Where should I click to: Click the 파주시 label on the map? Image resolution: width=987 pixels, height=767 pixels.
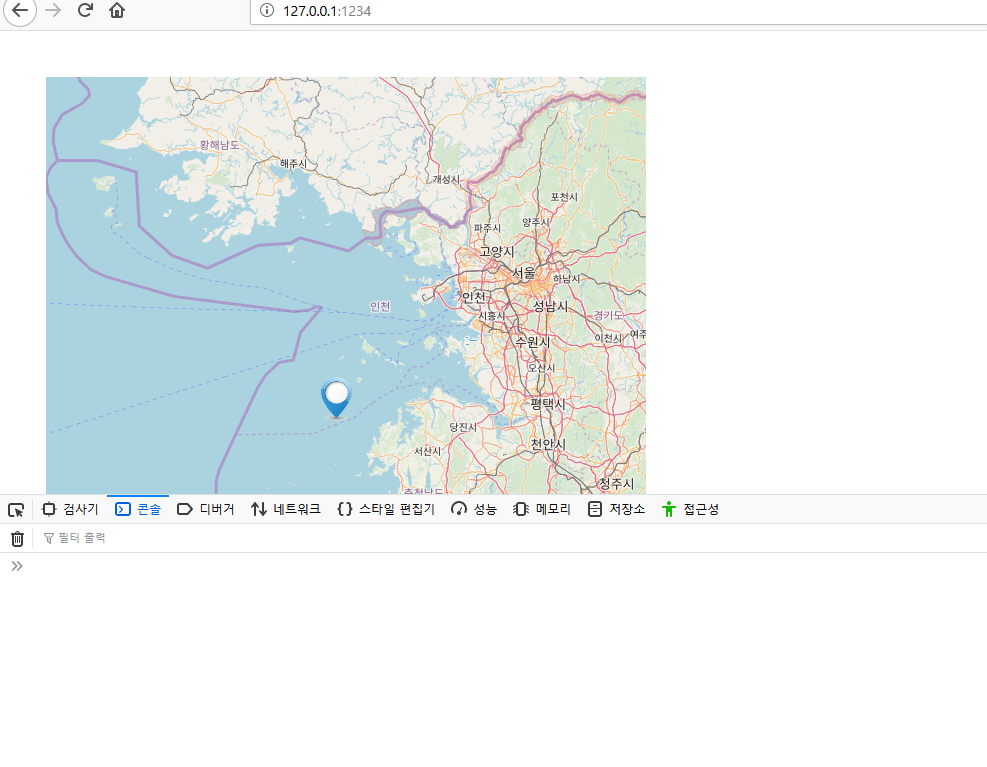click(487, 228)
